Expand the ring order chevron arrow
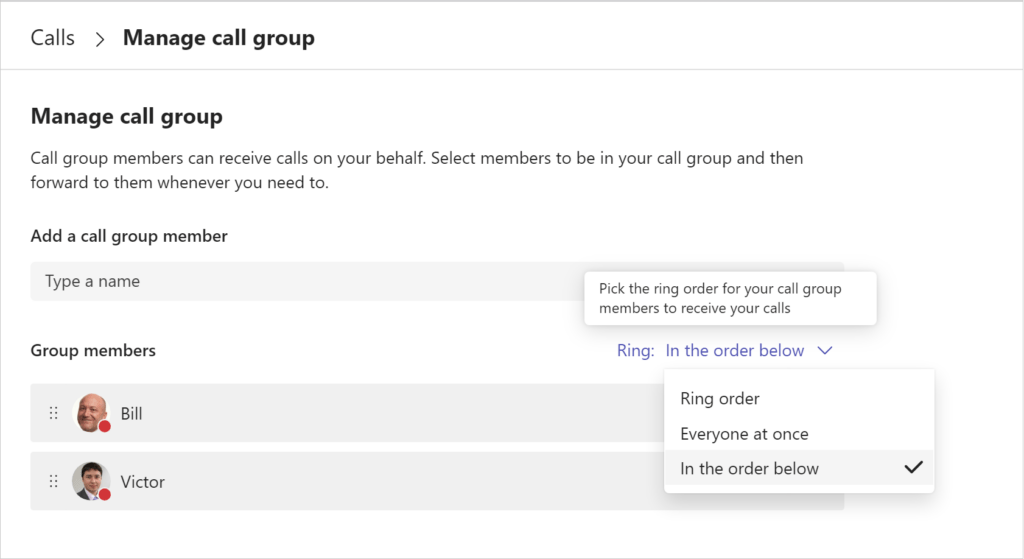1024x559 pixels. tap(825, 351)
